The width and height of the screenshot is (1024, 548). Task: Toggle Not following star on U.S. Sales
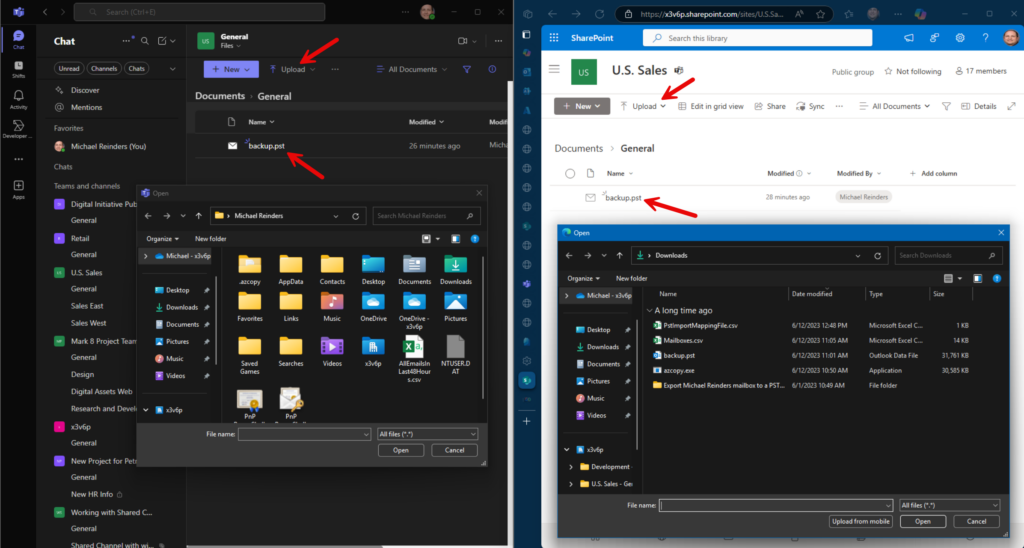(x=888, y=71)
